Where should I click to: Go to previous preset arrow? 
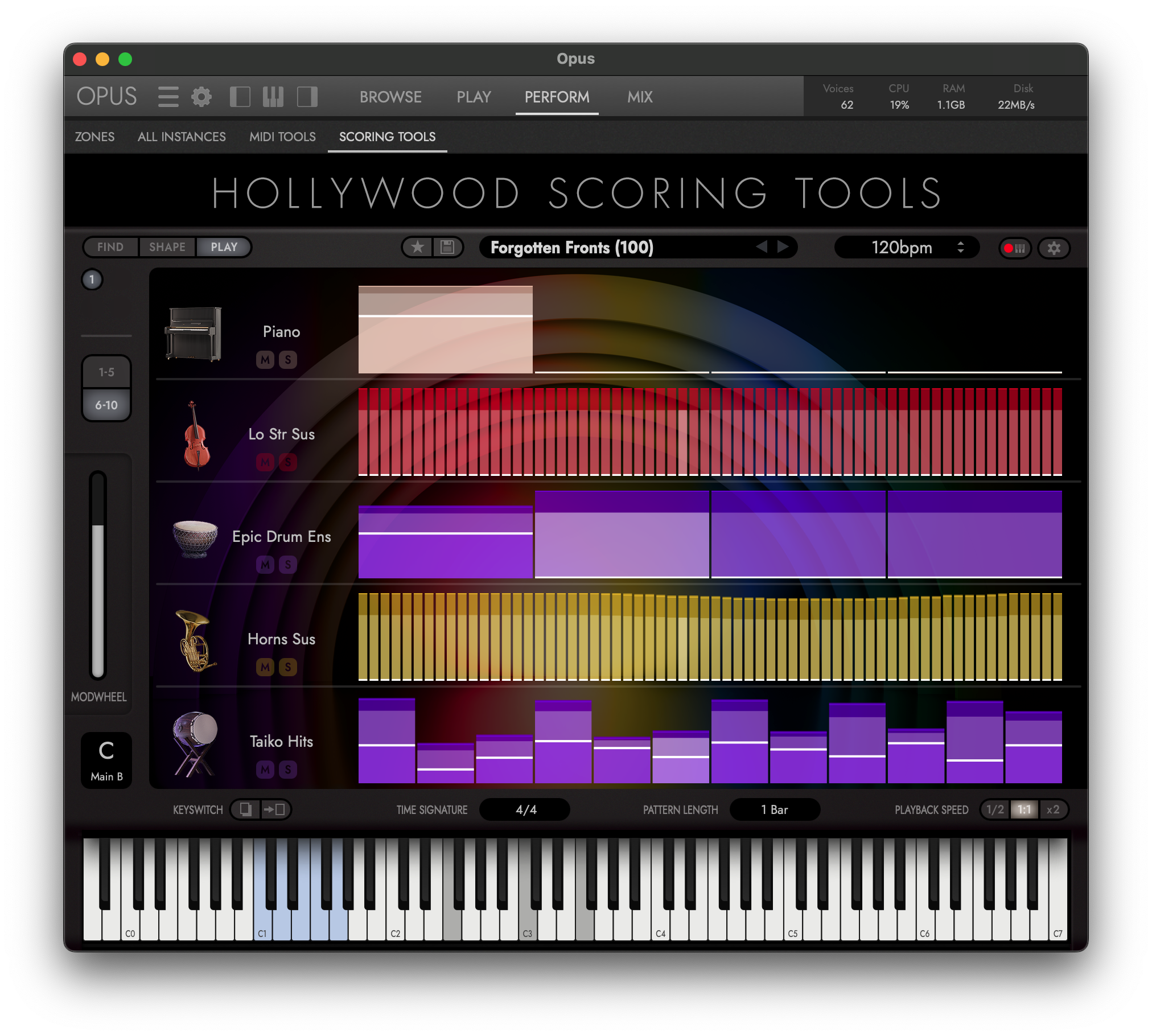point(762,247)
